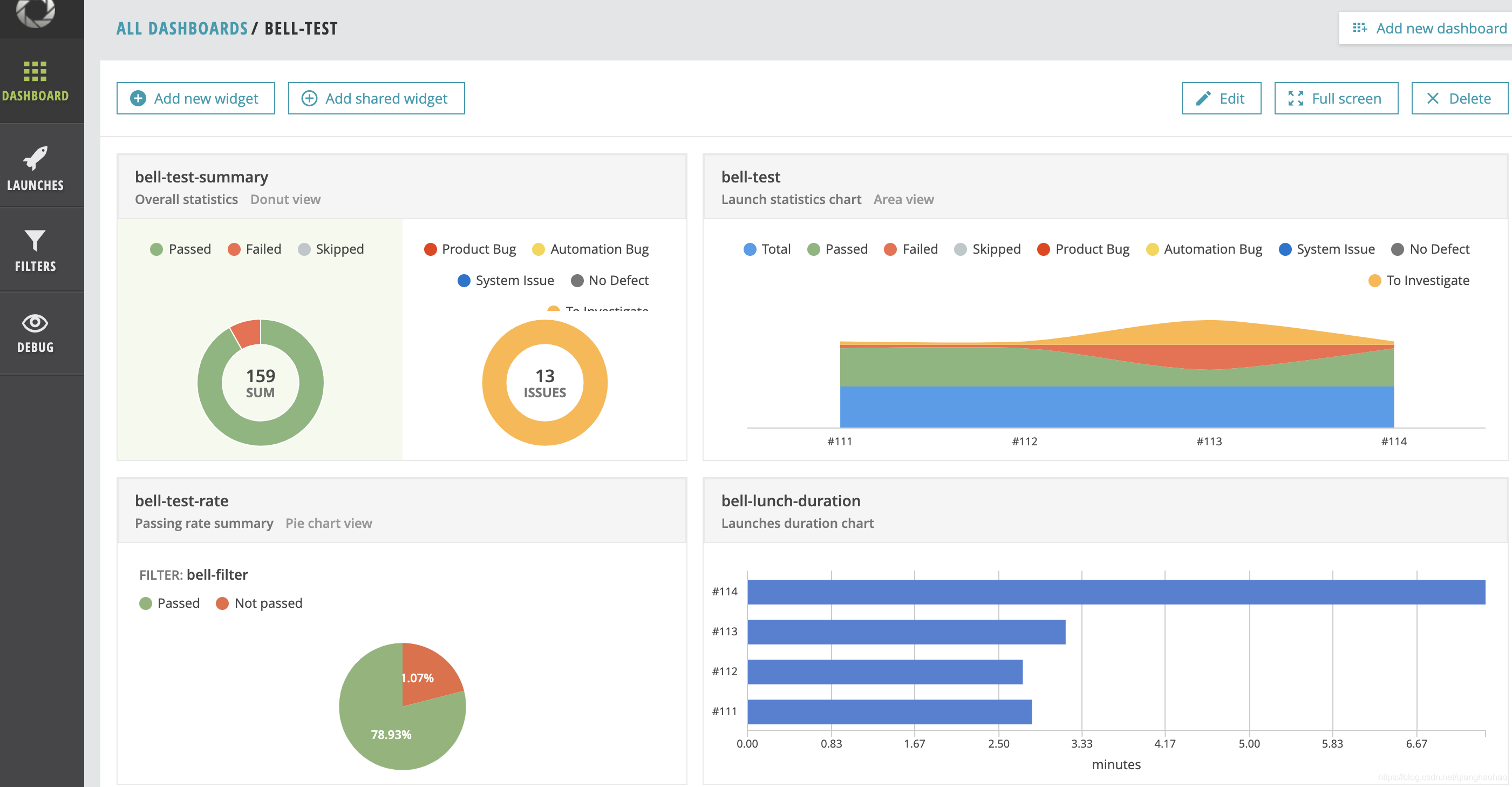Toggle Product Bug legend in bell-test area chart
Viewport: 1512px width, 787px height.
1083,249
